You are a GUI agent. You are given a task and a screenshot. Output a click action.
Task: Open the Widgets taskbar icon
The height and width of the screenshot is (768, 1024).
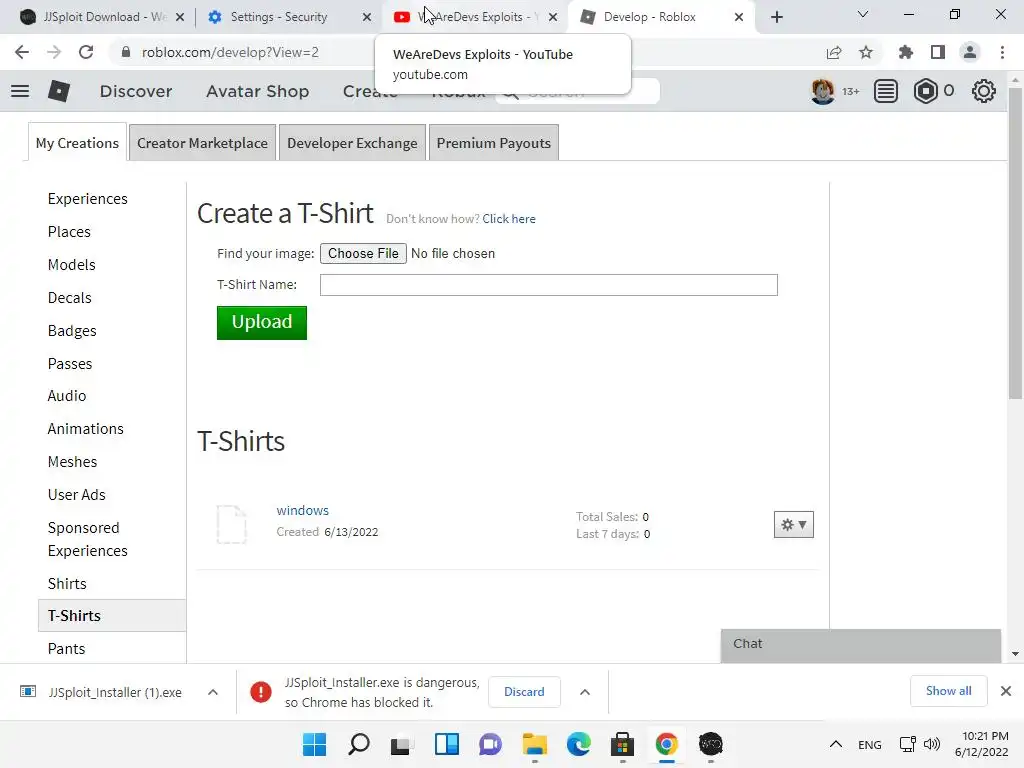point(447,744)
